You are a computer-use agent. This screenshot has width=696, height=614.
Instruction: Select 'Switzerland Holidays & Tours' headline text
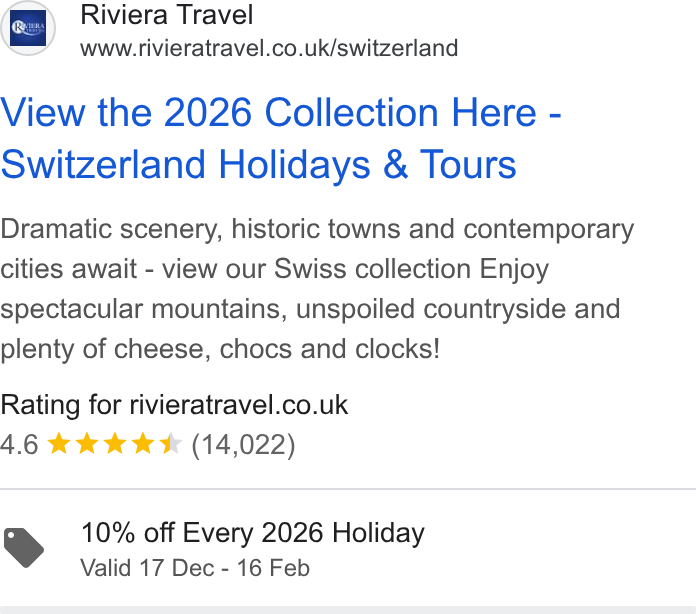point(258,165)
